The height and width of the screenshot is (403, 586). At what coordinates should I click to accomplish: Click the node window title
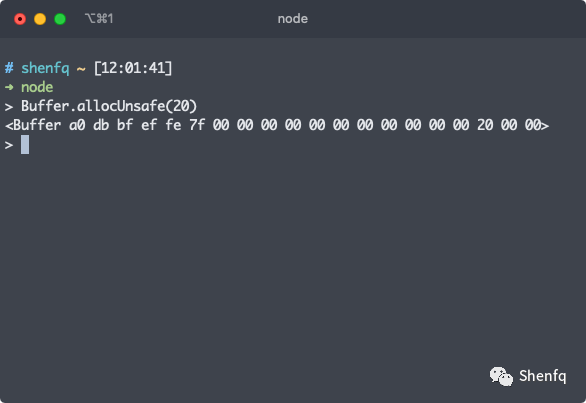[293, 19]
